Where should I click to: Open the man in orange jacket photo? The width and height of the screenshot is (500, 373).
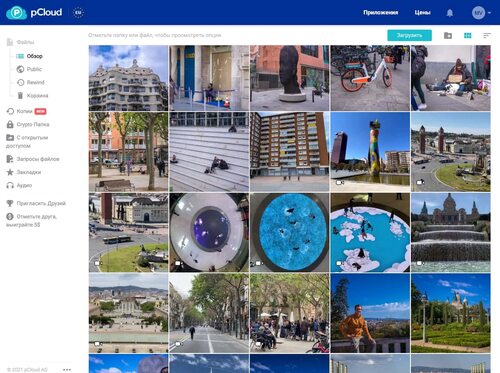click(370, 313)
